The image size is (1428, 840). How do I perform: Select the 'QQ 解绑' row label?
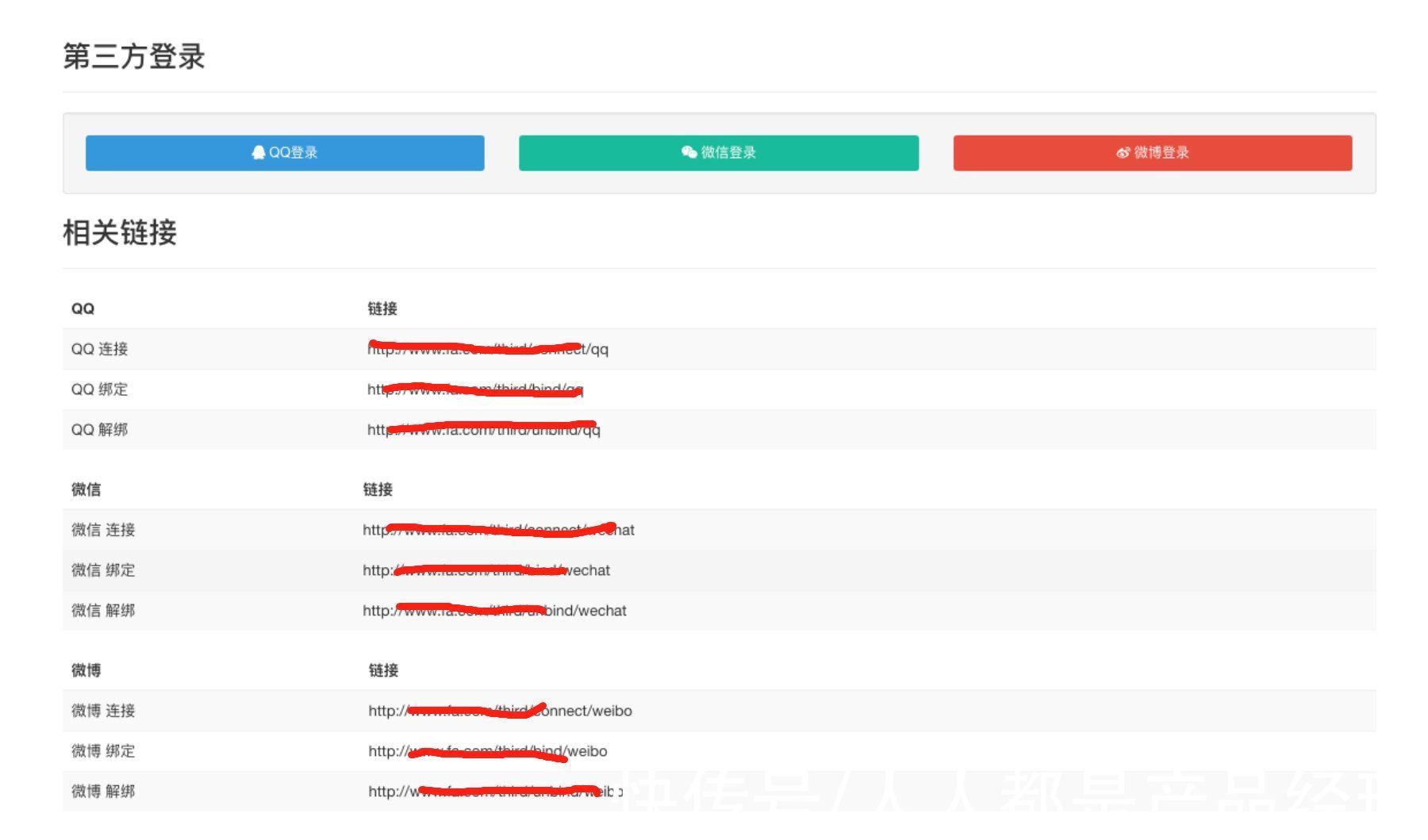(x=99, y=430)
